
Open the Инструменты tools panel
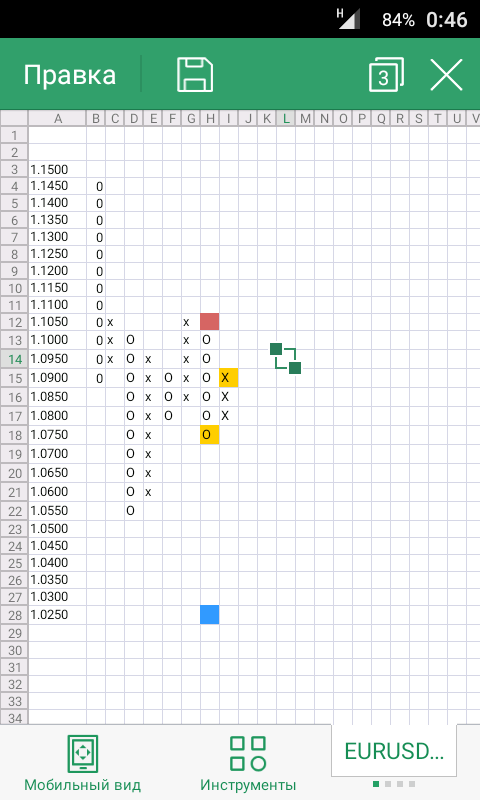[248, 763]
